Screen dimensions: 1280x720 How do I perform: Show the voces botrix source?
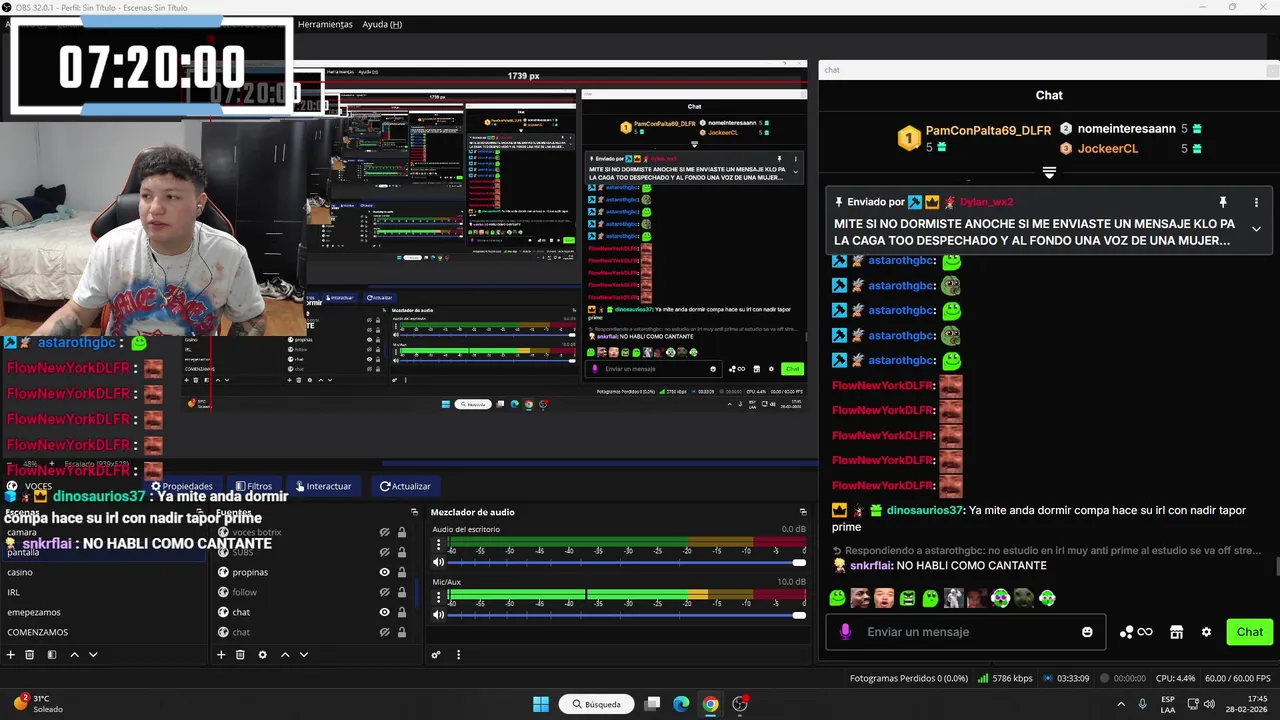tap(384, 532)
